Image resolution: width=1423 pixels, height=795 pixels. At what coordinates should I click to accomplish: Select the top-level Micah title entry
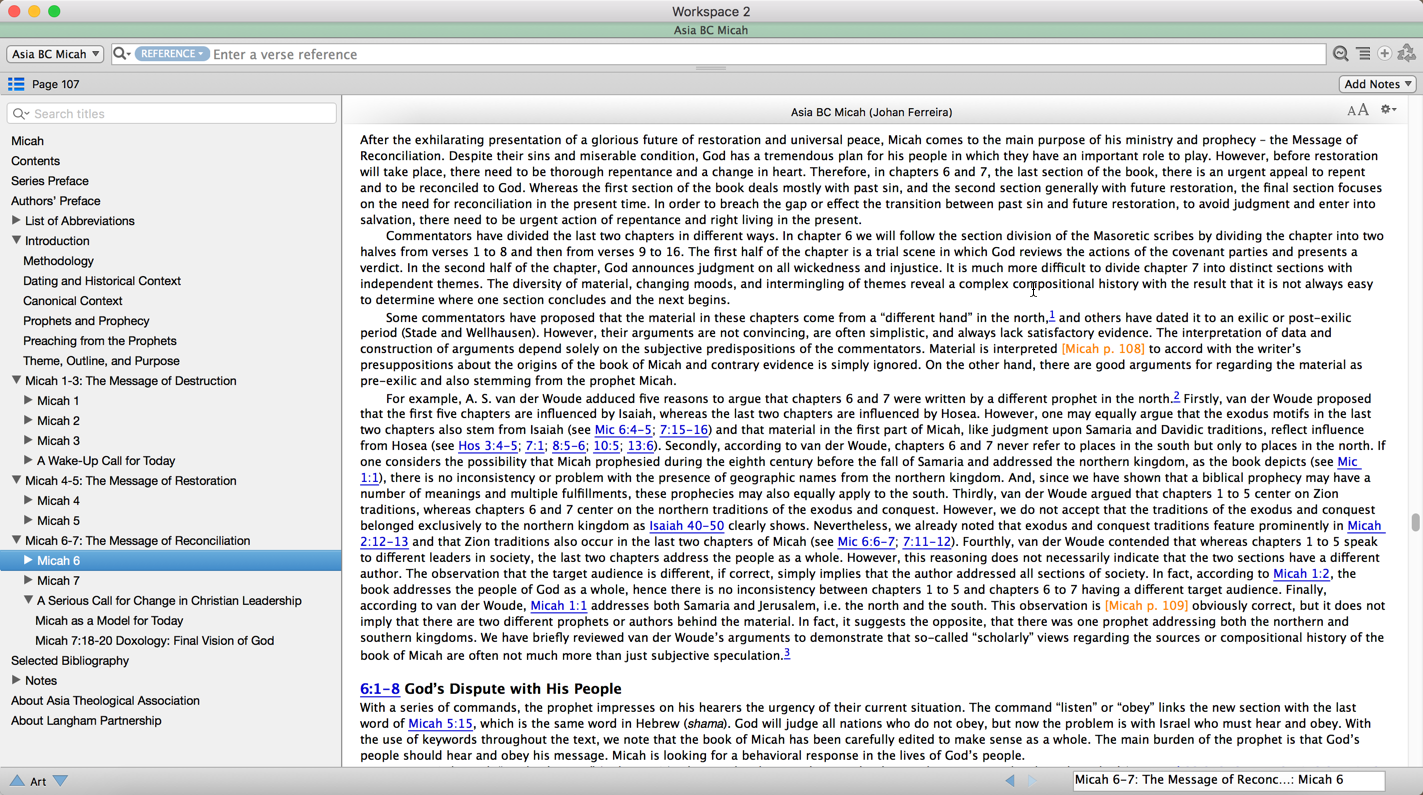[x=27, y=141]
